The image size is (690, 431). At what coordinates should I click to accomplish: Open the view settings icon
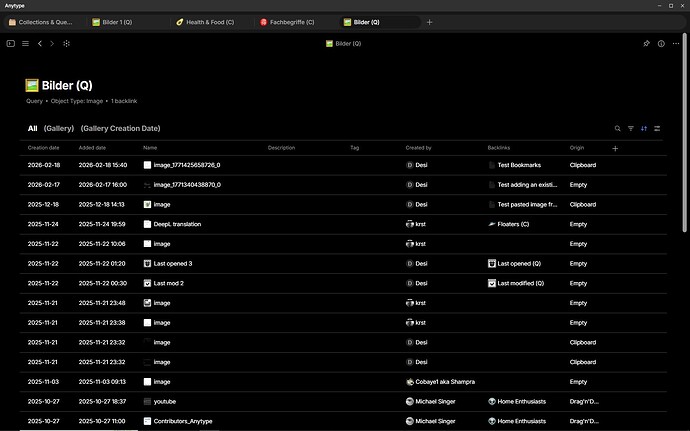coord(657,129)
